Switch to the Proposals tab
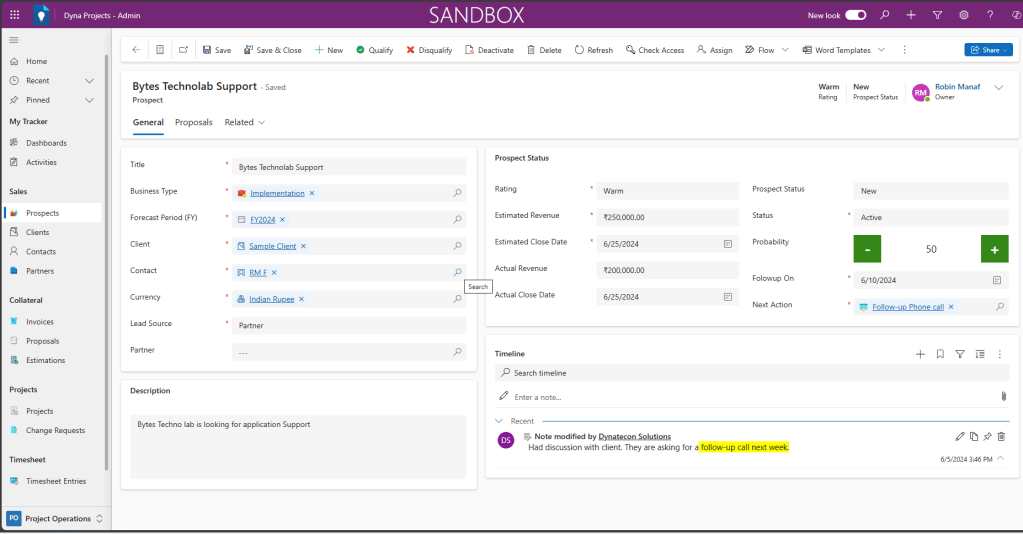 (x=193, y=122)
